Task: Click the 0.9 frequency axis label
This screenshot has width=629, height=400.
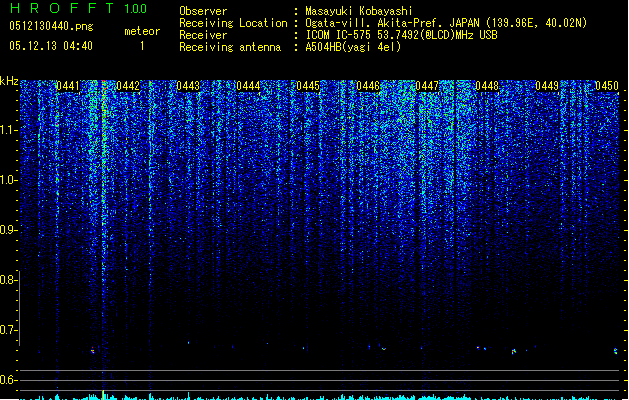Action: pyautogui.click(x=8, y=230)
